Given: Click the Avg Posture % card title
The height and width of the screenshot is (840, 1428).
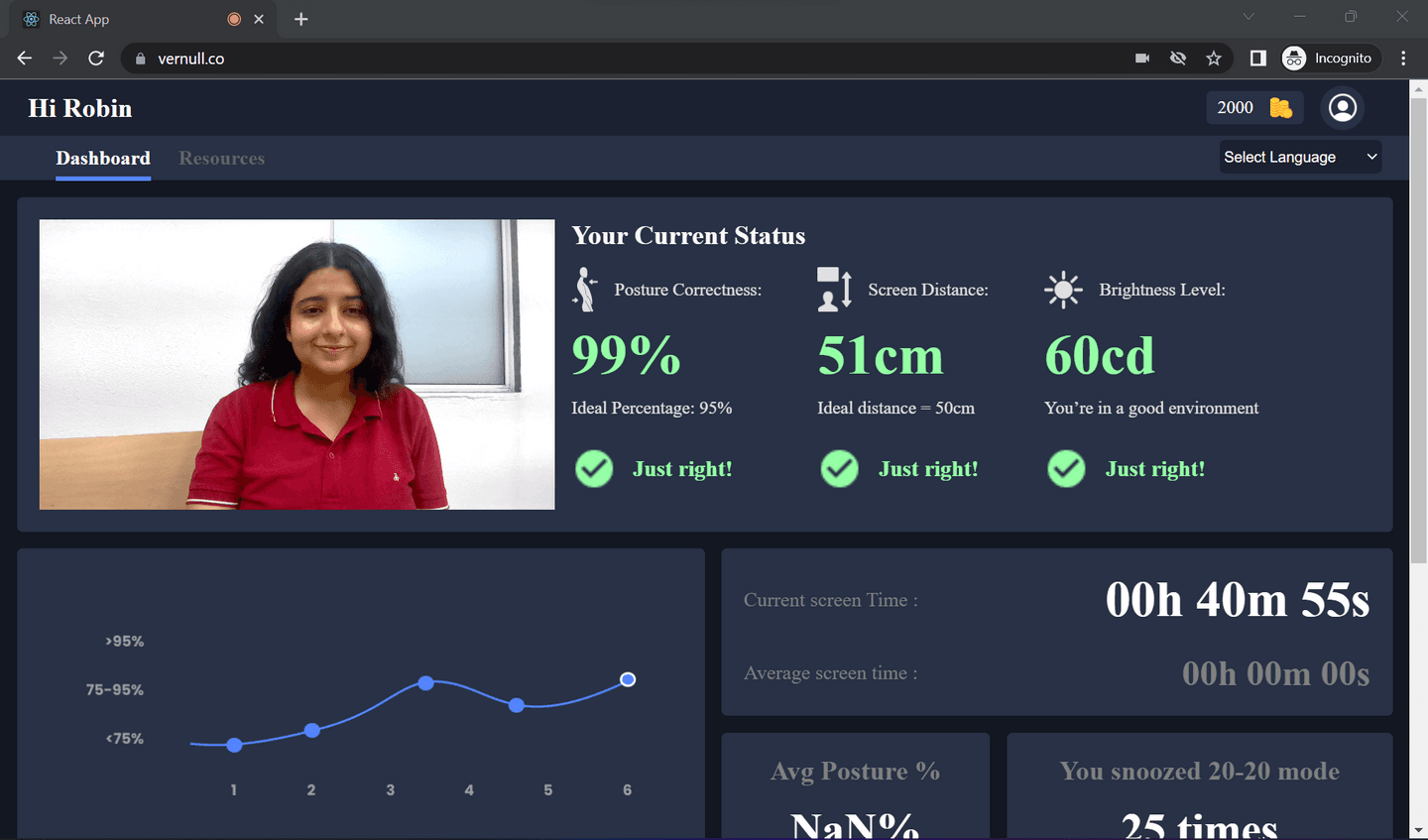Looking at the screenshot, I should coord(855,772).
